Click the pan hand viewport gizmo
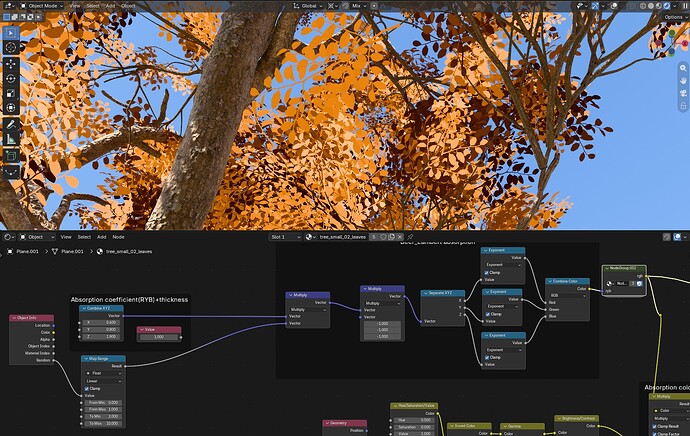Screen dimensions: 690x436 click(683, 81)
